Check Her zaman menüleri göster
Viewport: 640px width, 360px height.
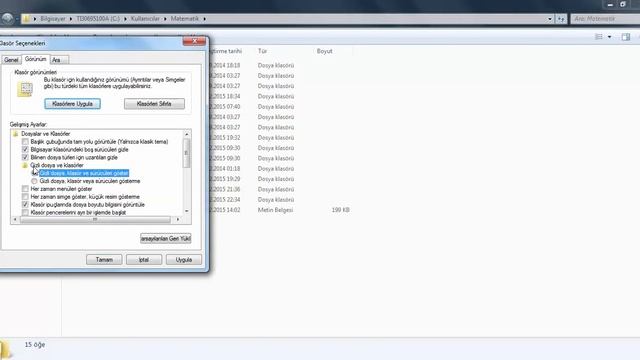25,189
